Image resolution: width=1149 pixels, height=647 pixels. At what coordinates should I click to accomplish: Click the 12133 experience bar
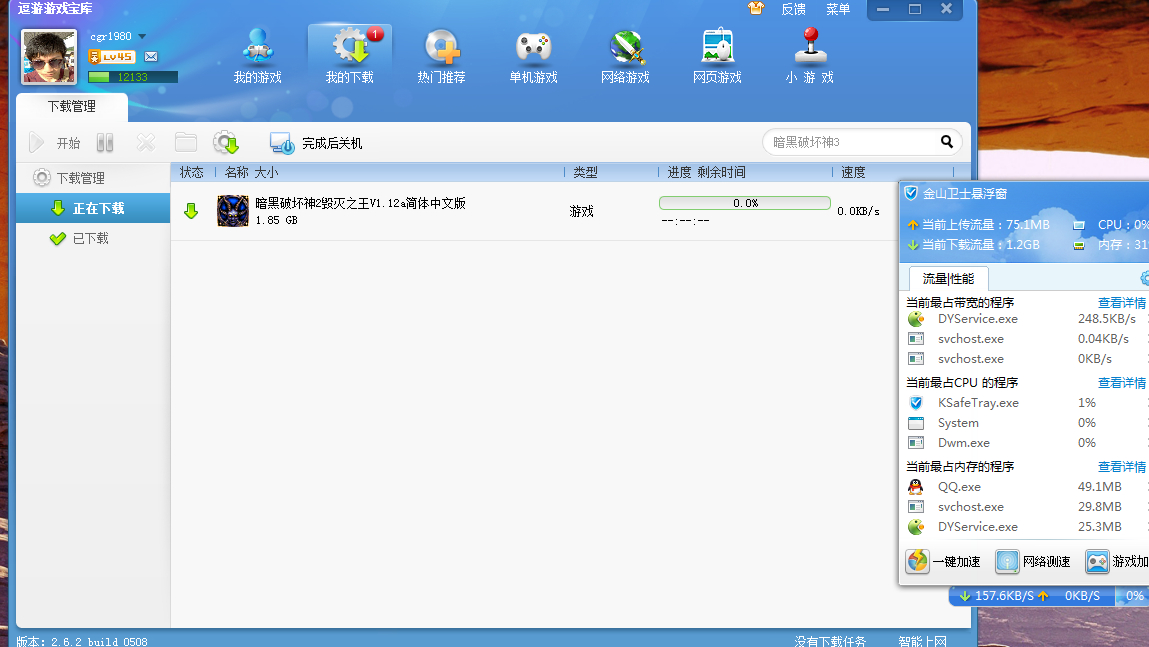tap(133, 77)
